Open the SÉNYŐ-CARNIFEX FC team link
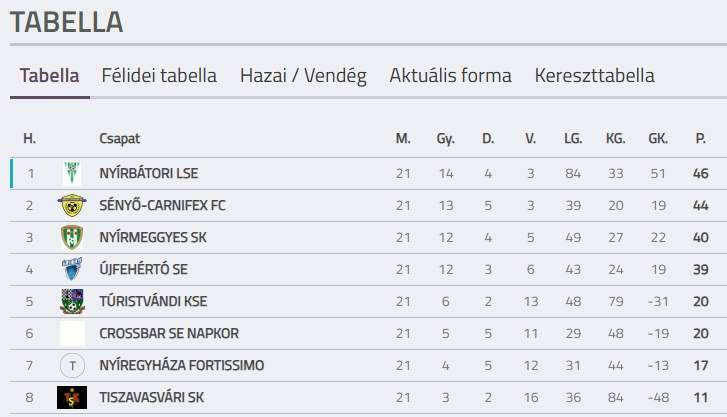Screen dimensions: 727x417 pos(163,205)
